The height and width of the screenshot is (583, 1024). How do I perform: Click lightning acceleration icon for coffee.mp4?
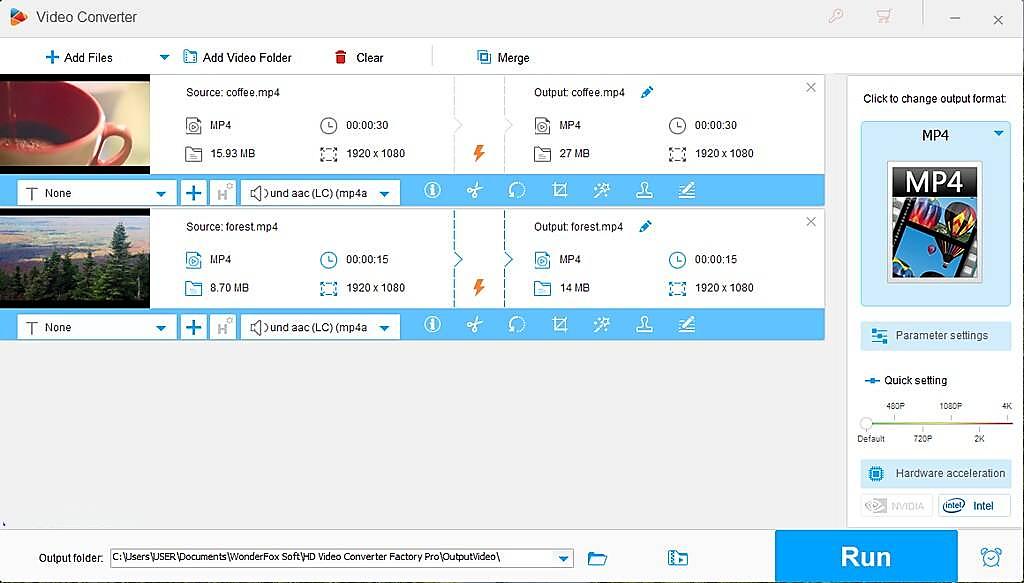tap(479, 153)
